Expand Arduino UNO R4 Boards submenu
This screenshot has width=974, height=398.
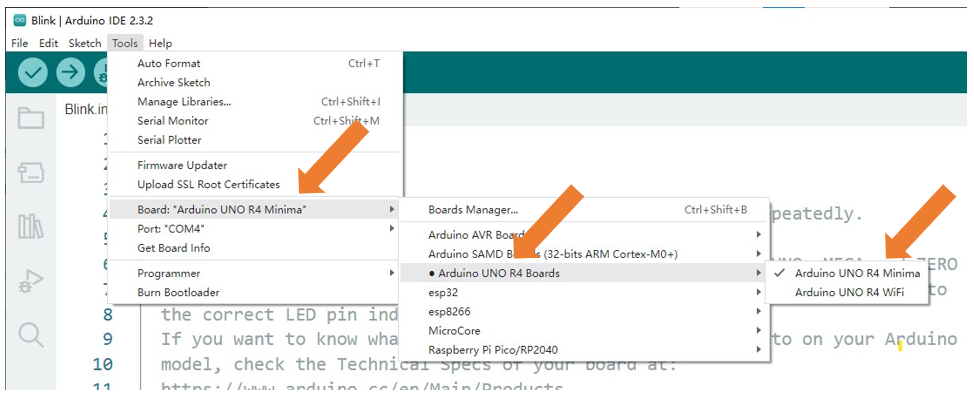[x=584, y=273]
